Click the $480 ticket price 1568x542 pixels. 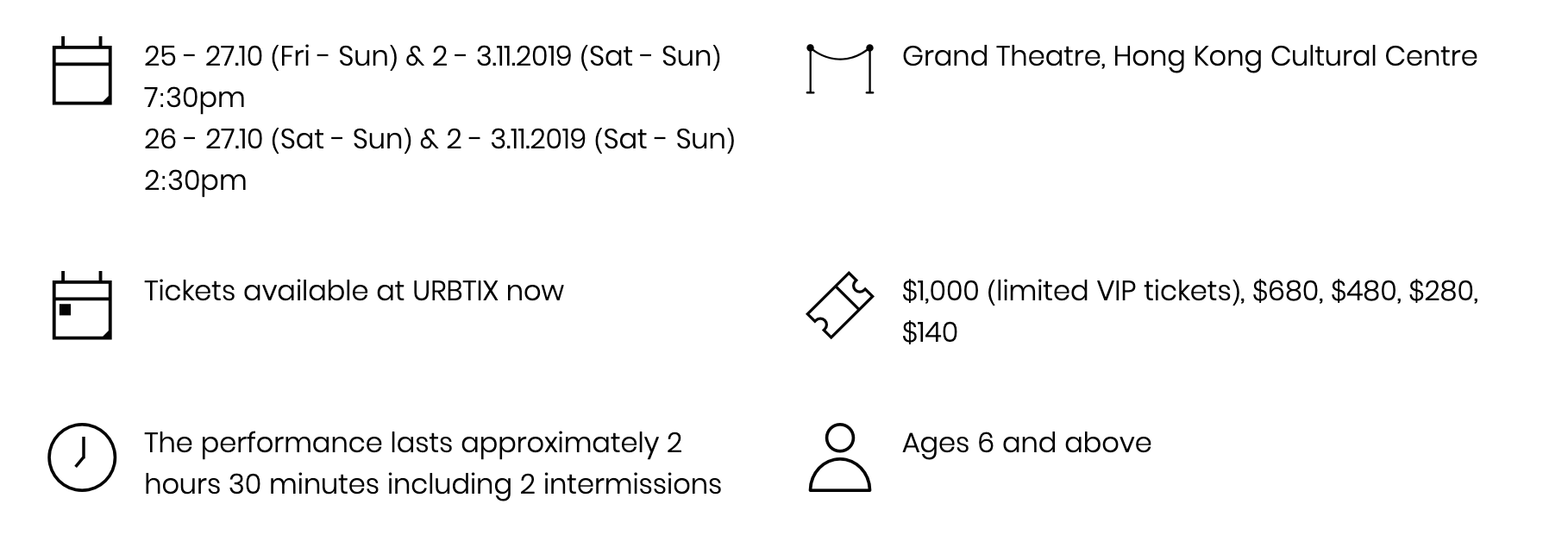pyautogui.click(x=1364, y=292)
